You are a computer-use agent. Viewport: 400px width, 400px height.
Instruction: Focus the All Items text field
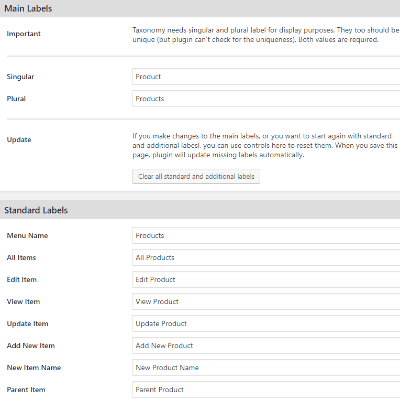266,257
